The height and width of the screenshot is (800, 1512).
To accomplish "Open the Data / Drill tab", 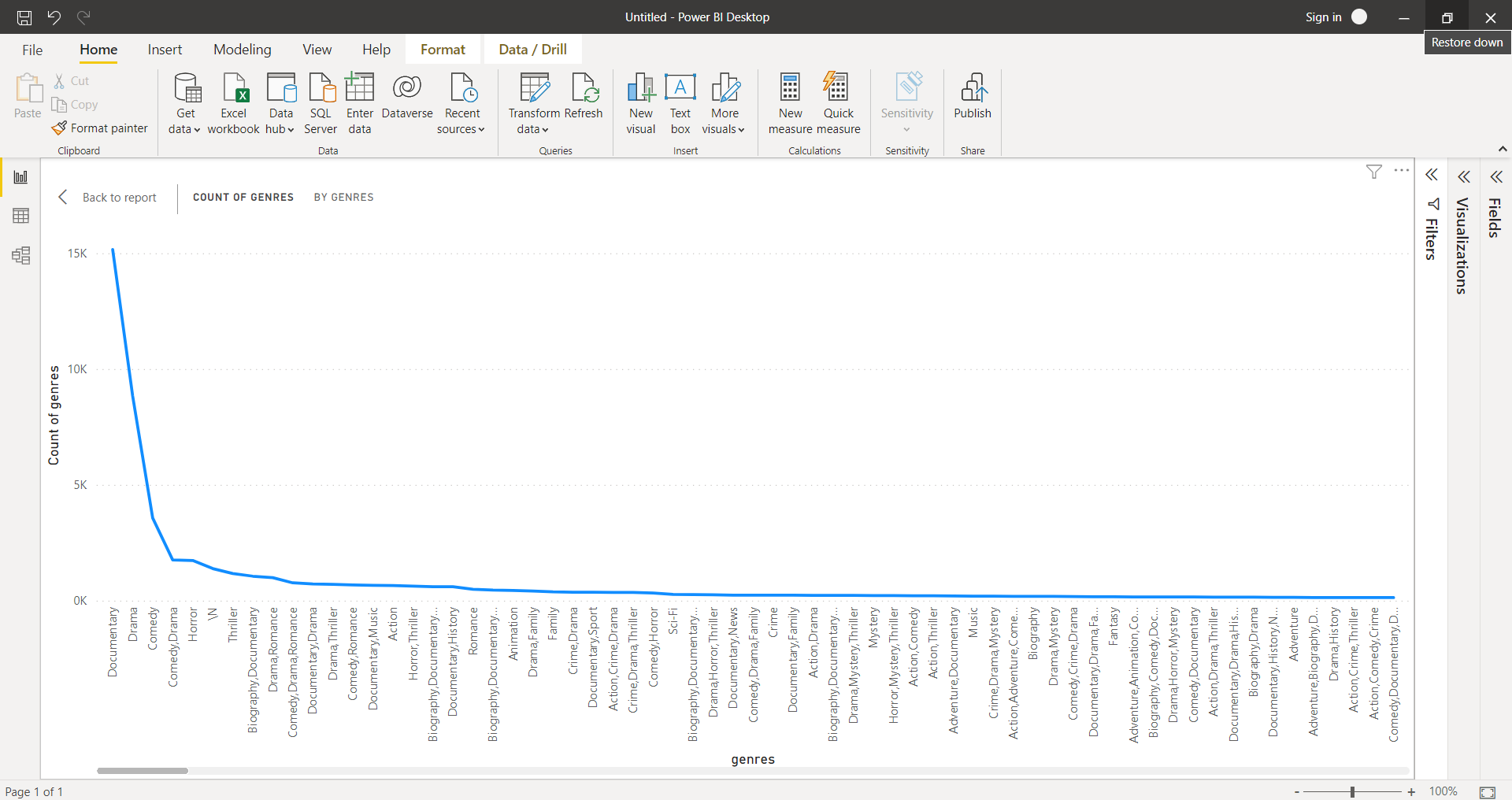I will point(532,49).
